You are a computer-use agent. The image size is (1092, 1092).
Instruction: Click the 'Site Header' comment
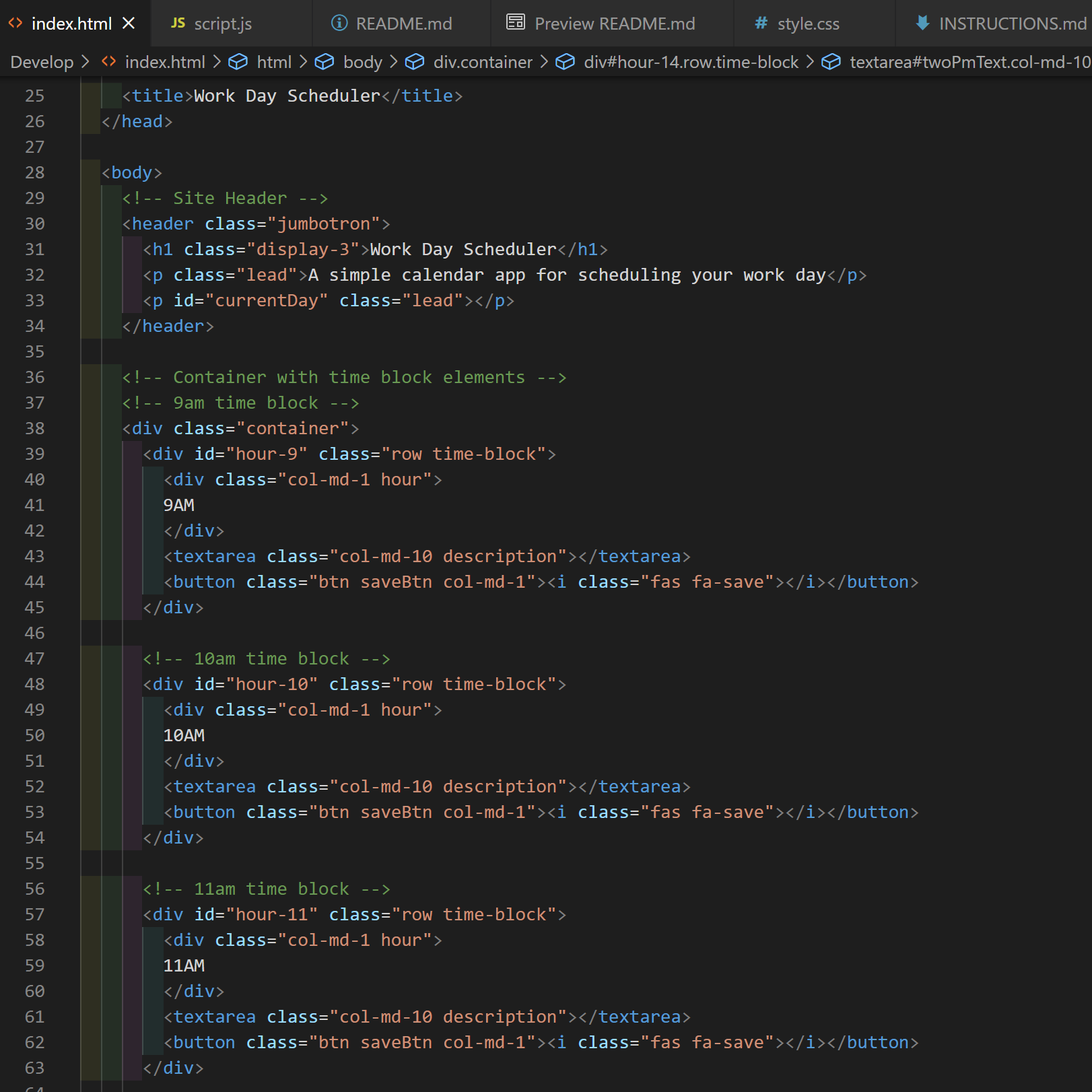[x=225, y=199]
